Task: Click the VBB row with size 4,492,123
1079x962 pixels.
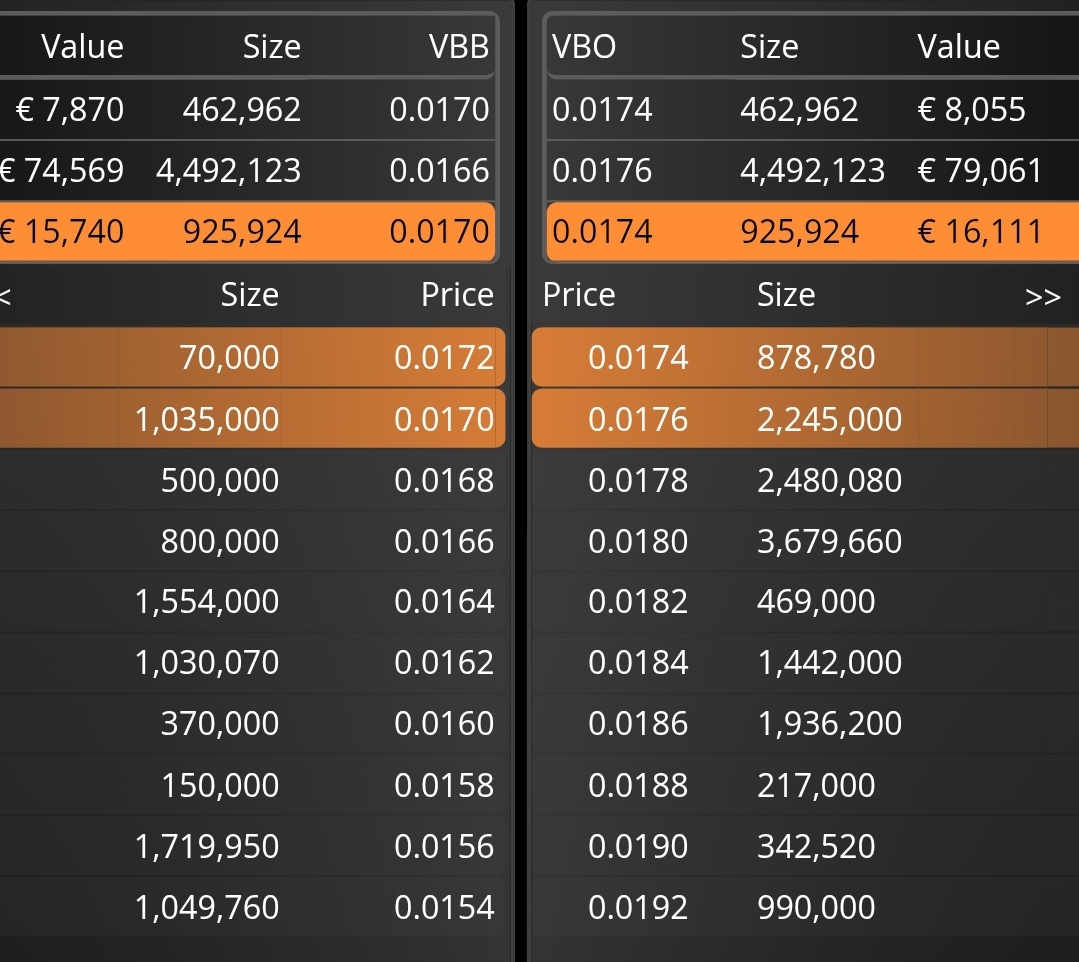Action: pyautogui.click(x=248, y=170)
